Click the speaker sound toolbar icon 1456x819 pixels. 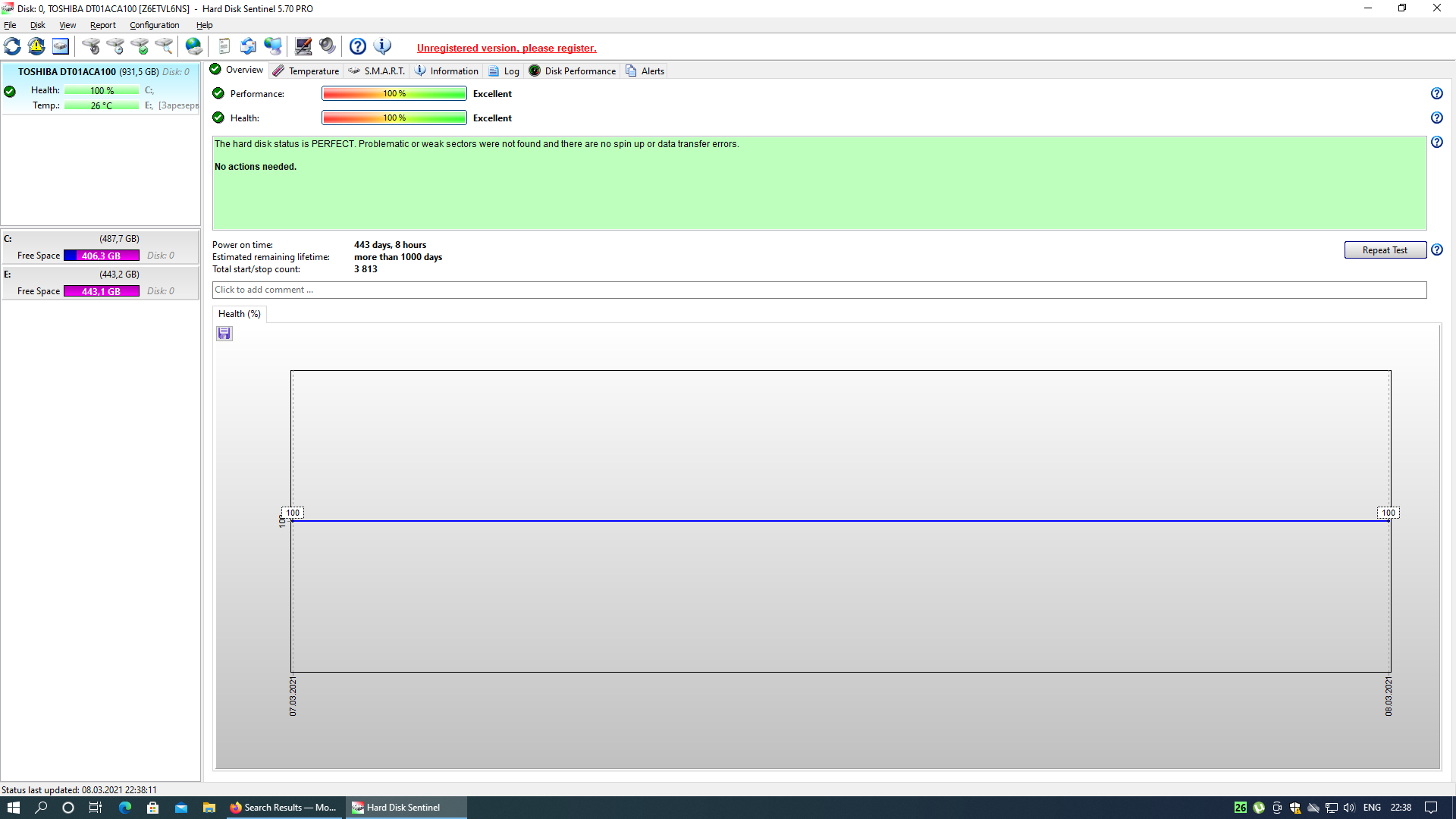coord(328,46)
